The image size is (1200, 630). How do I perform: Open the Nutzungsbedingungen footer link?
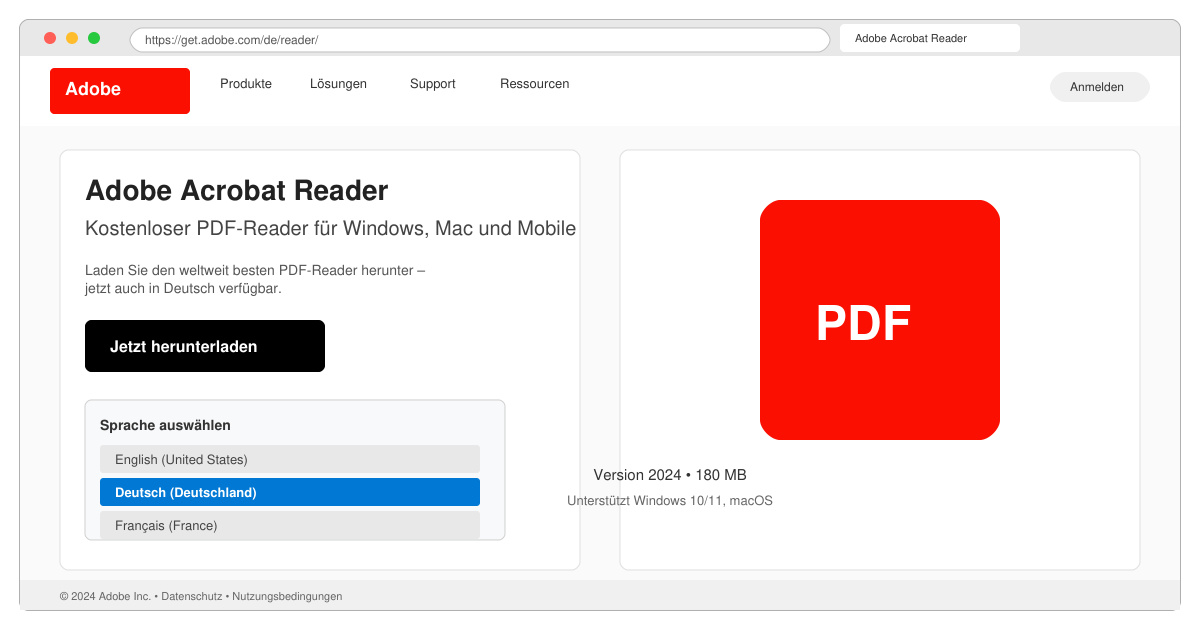point(287,596)
